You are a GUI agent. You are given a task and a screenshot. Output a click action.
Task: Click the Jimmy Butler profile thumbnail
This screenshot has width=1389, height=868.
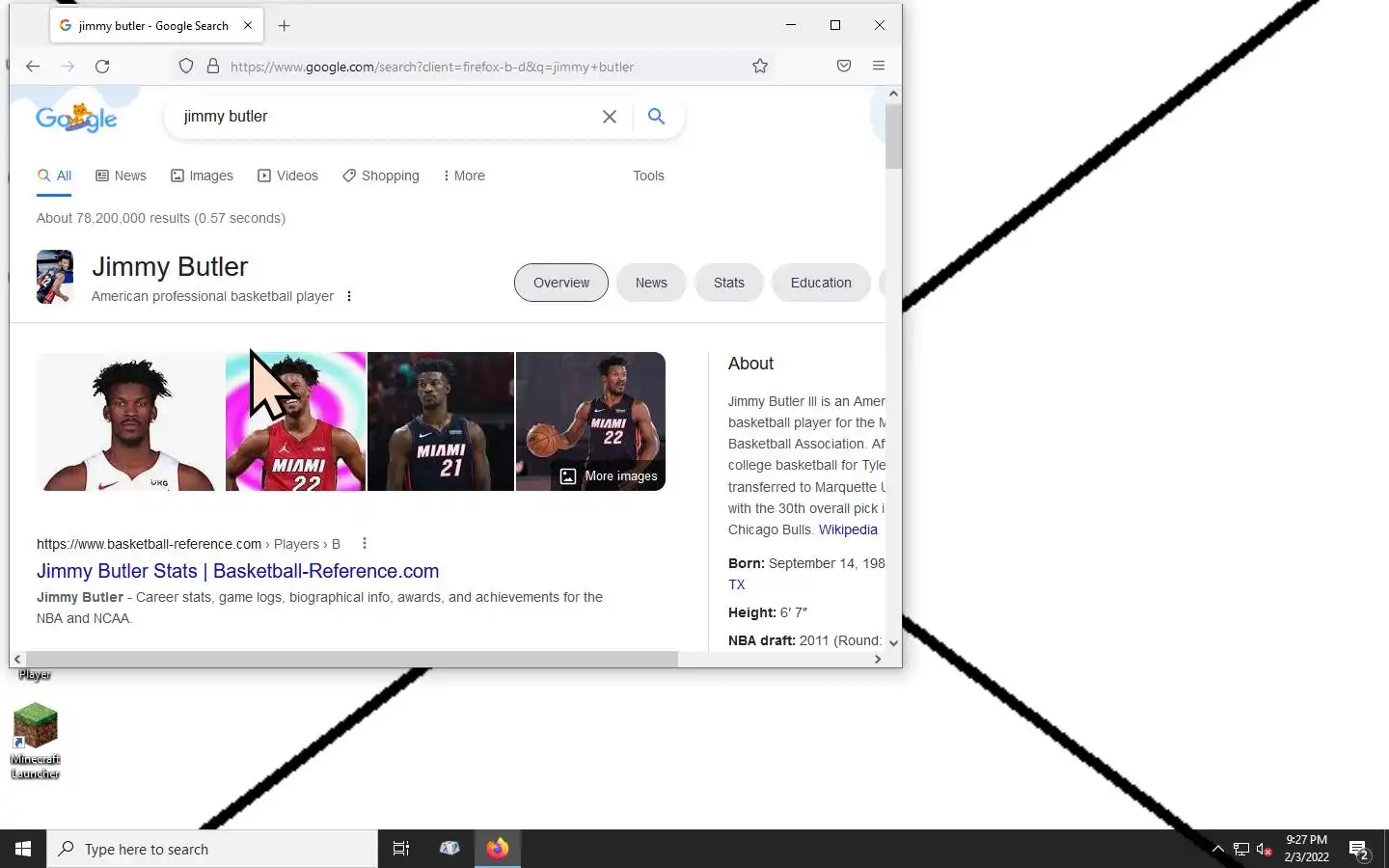pos(55,277)
